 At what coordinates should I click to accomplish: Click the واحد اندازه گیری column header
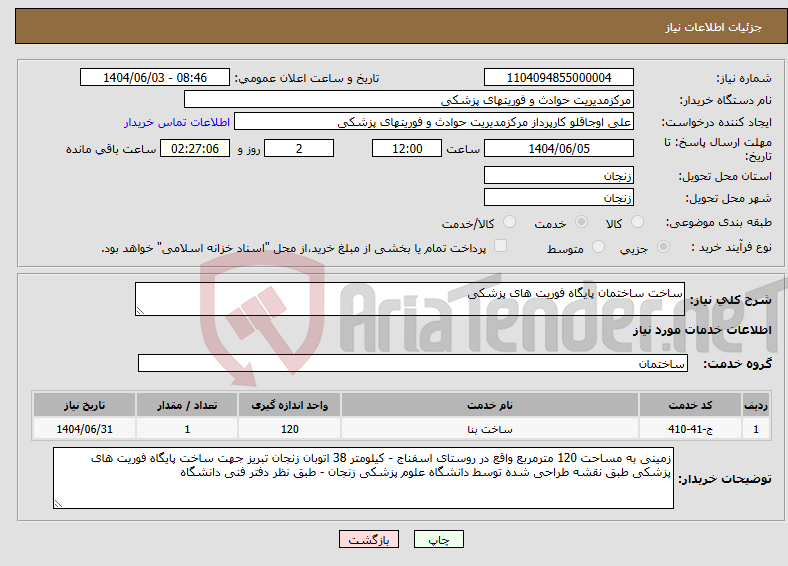coord(289,405)
